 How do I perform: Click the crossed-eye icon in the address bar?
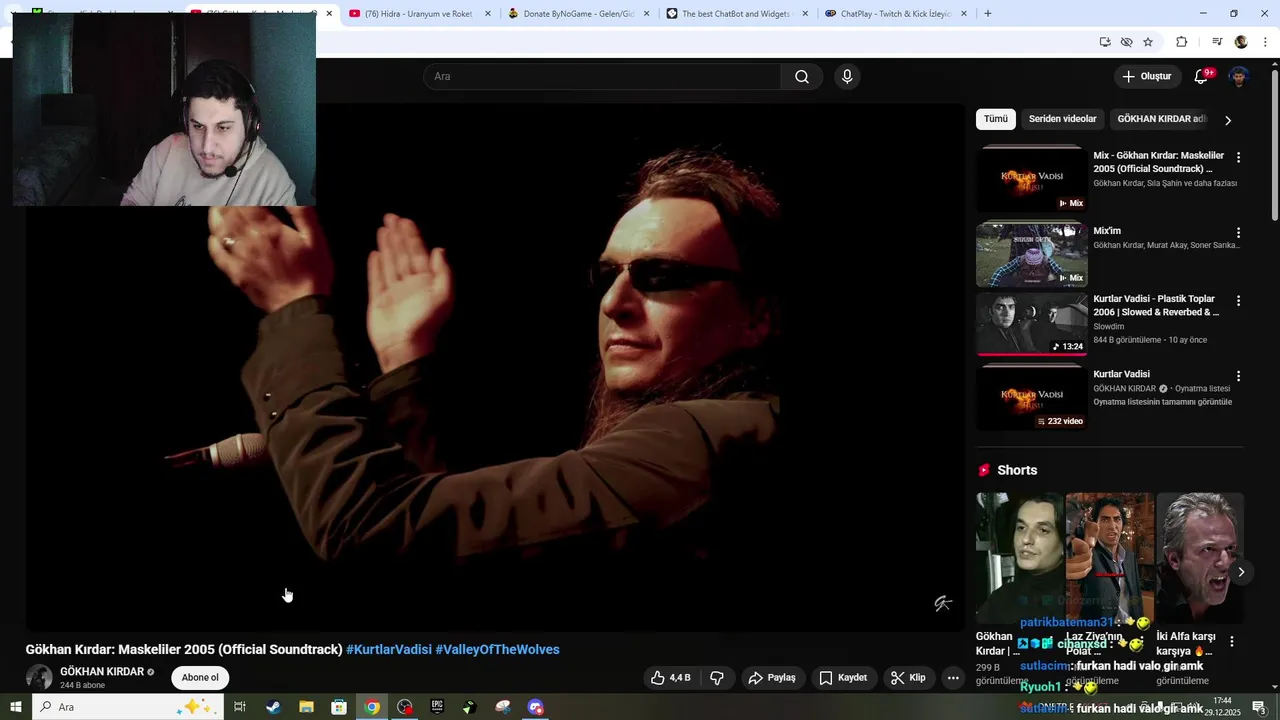point(1127,42)
